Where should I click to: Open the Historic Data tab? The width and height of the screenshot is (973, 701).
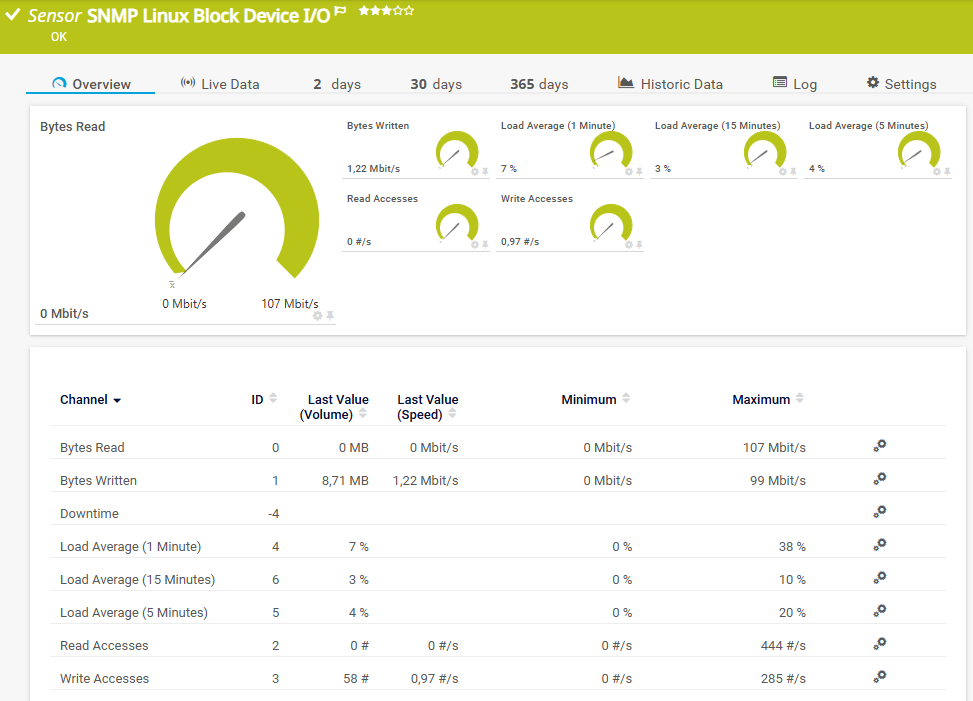(x=670, y=84)
